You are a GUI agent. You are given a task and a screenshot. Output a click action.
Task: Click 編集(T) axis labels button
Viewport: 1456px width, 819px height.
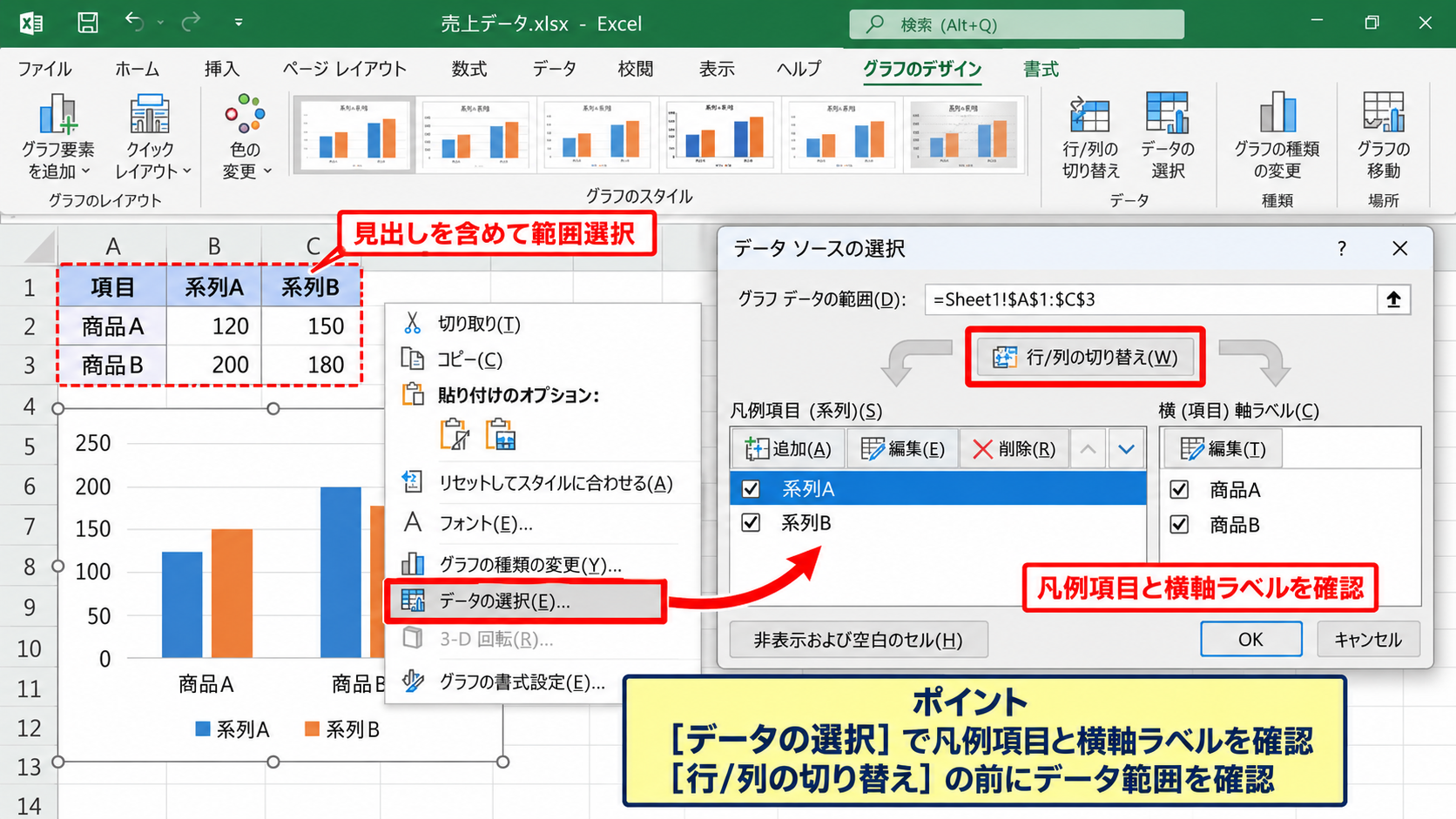click(x=1223, y=449)
